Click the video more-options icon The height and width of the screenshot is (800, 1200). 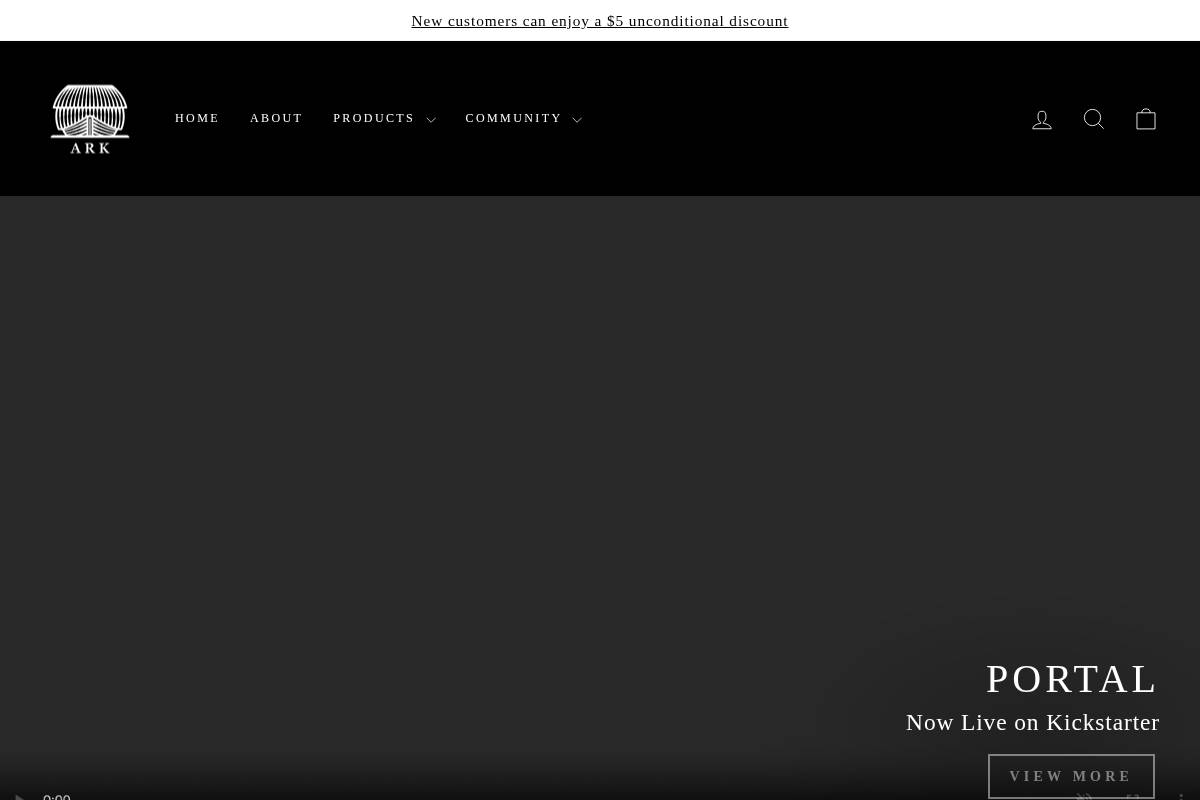pos(1181,796)
